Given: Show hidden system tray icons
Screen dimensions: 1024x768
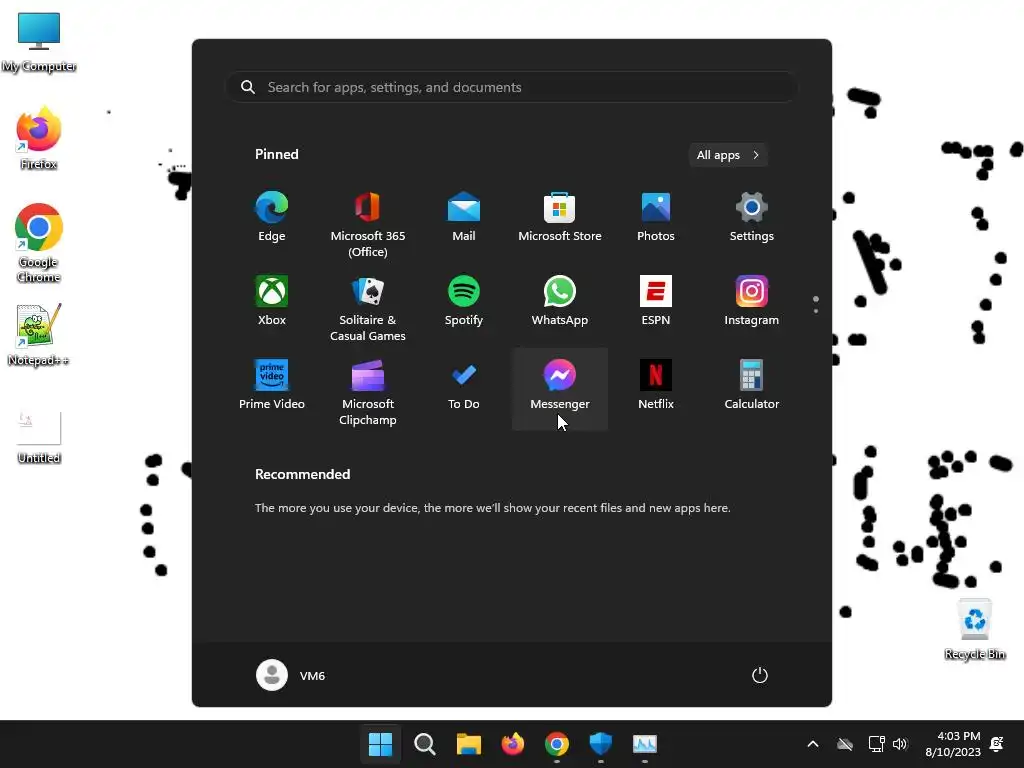Looking at the screenshot, I should 812,744.
